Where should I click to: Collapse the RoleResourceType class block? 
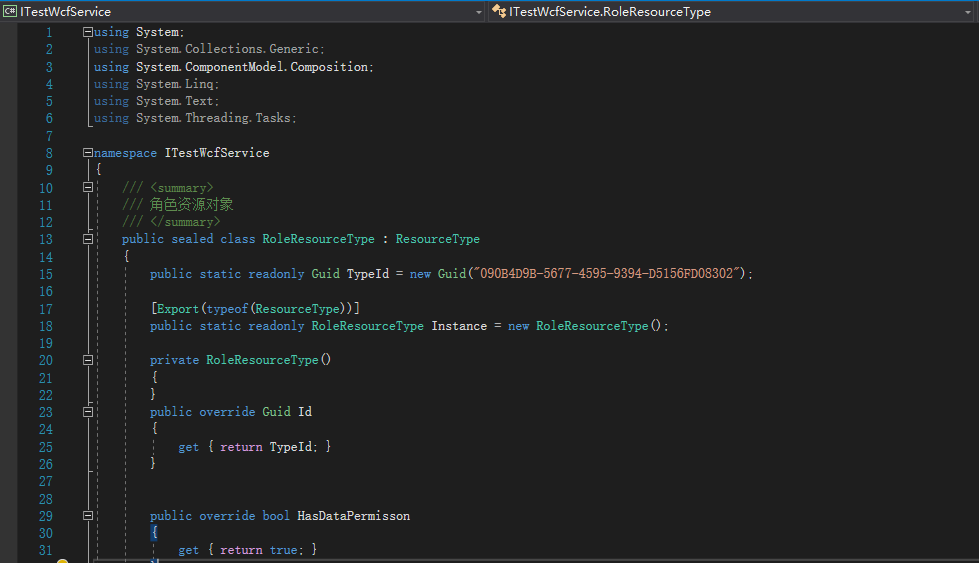(x=88, y=239)
